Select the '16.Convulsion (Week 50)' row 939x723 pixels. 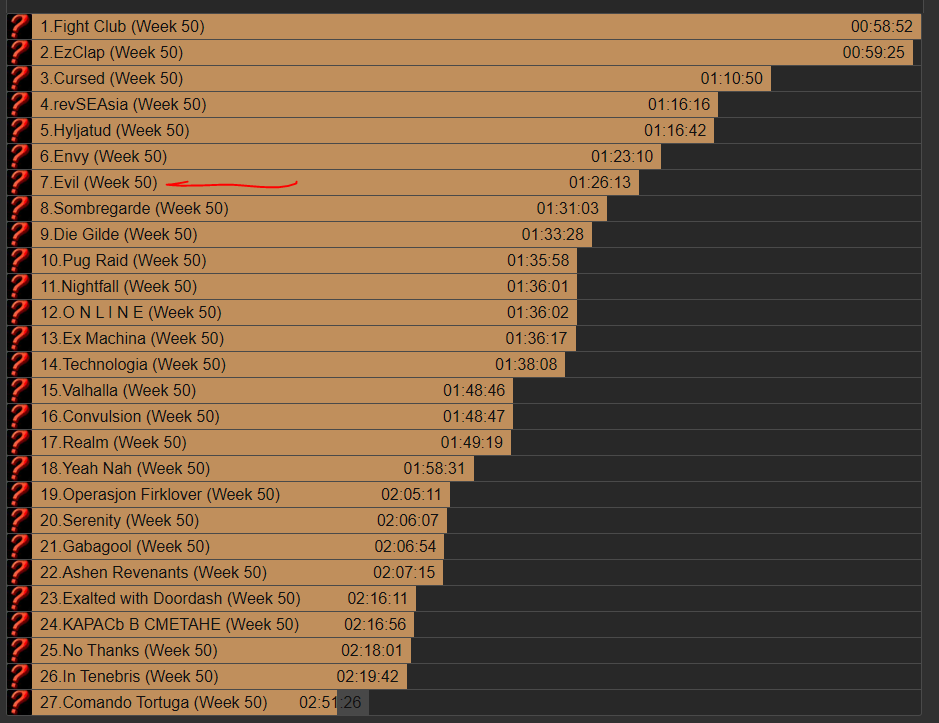129,416
